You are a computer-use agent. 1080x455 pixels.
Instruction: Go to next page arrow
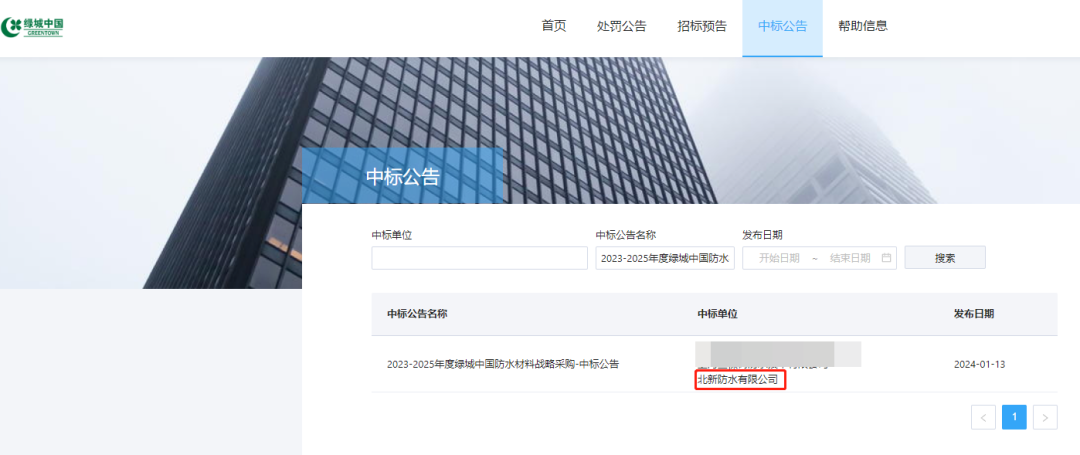[1045, 417]
